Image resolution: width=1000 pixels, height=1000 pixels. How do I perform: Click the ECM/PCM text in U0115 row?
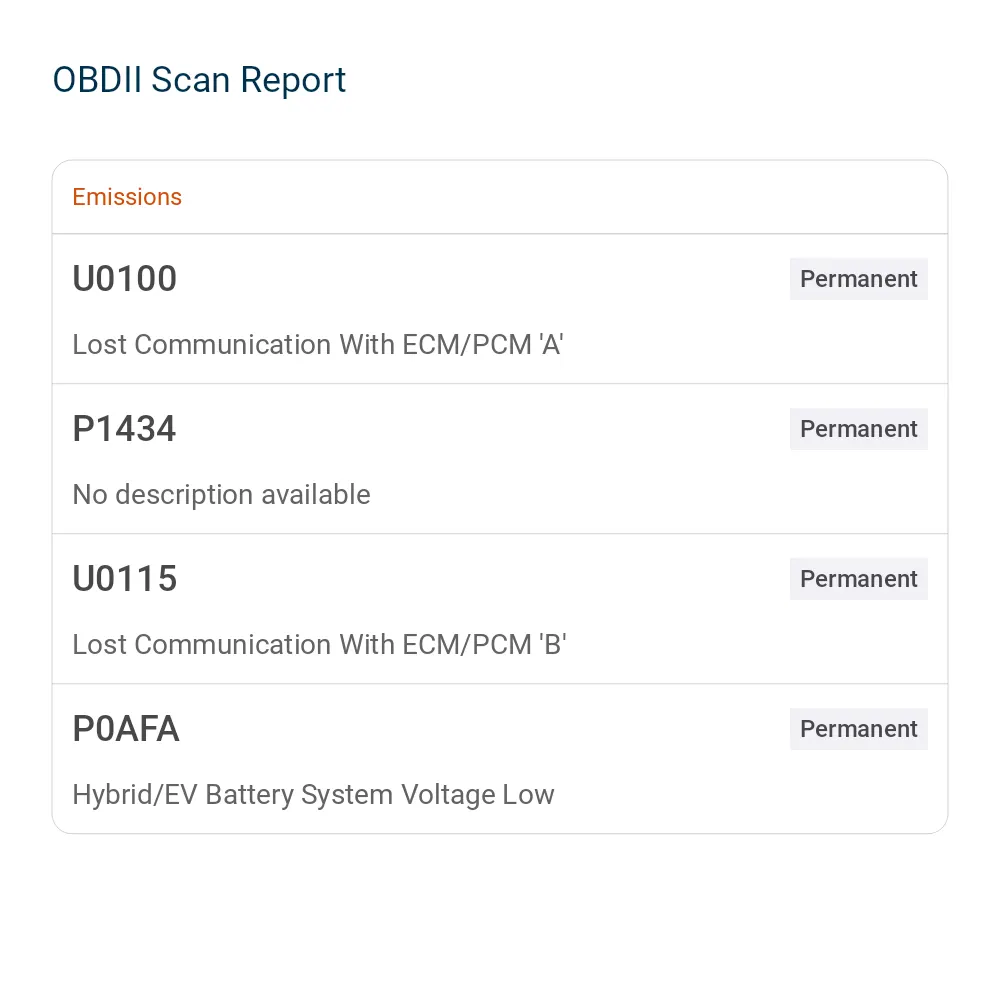click(x=467, y=644)
